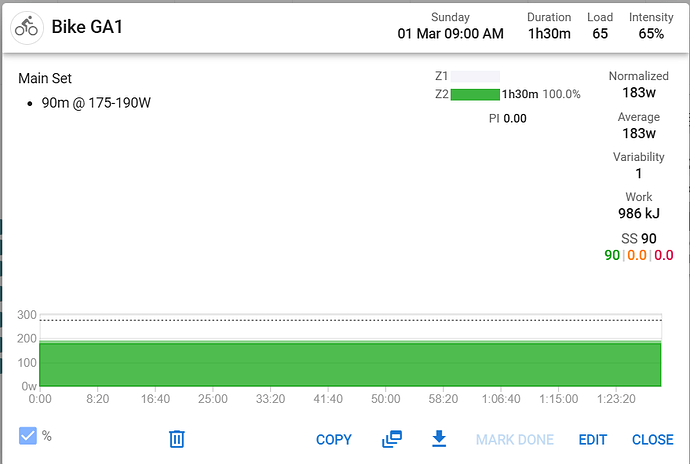The width and height of the screenshot is (690, 464).
Task: Select the 90m @ 175-190W step text
Action: pos(96,103)
